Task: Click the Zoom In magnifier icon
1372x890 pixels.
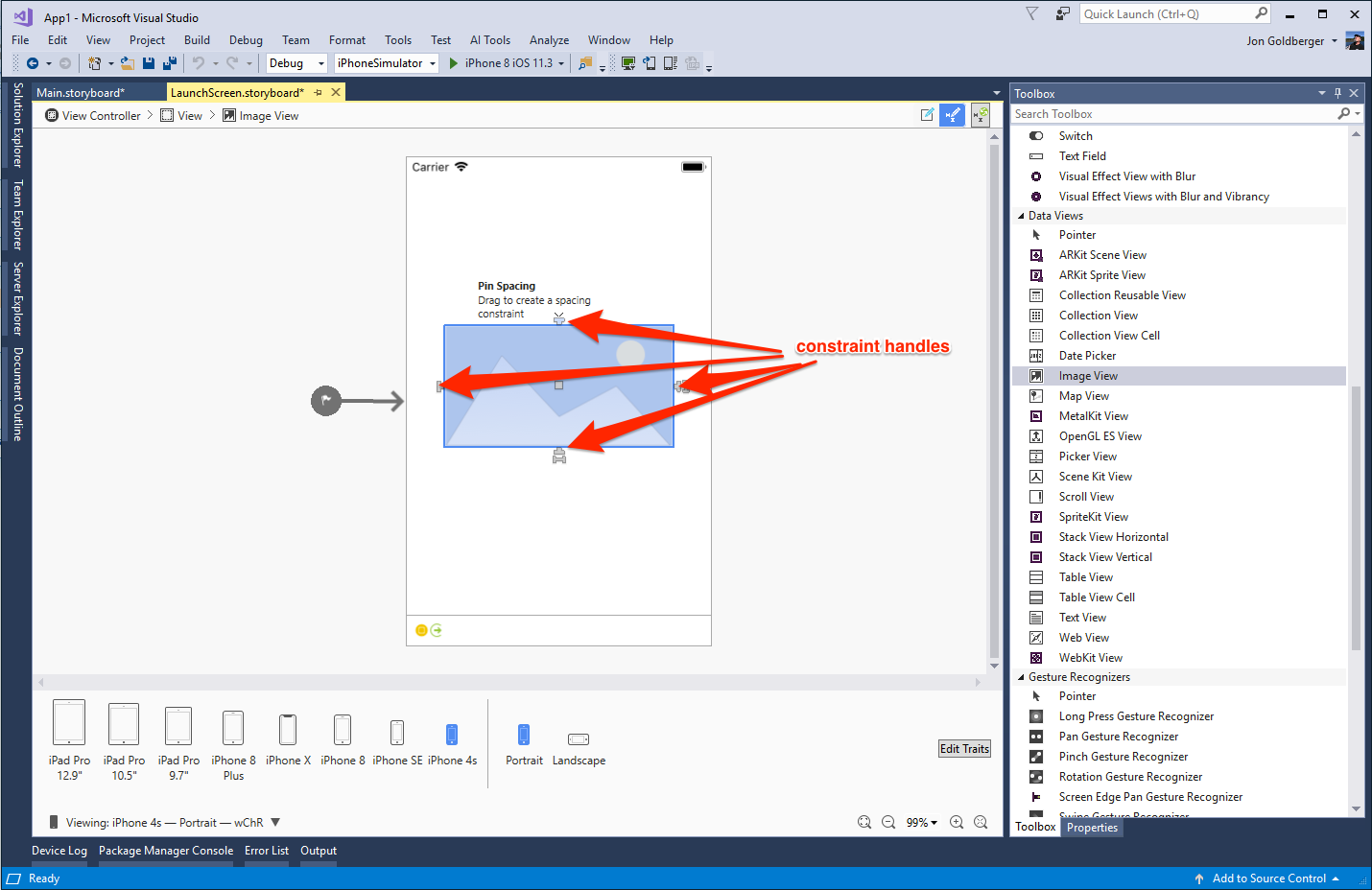Action: click(957, 822)
